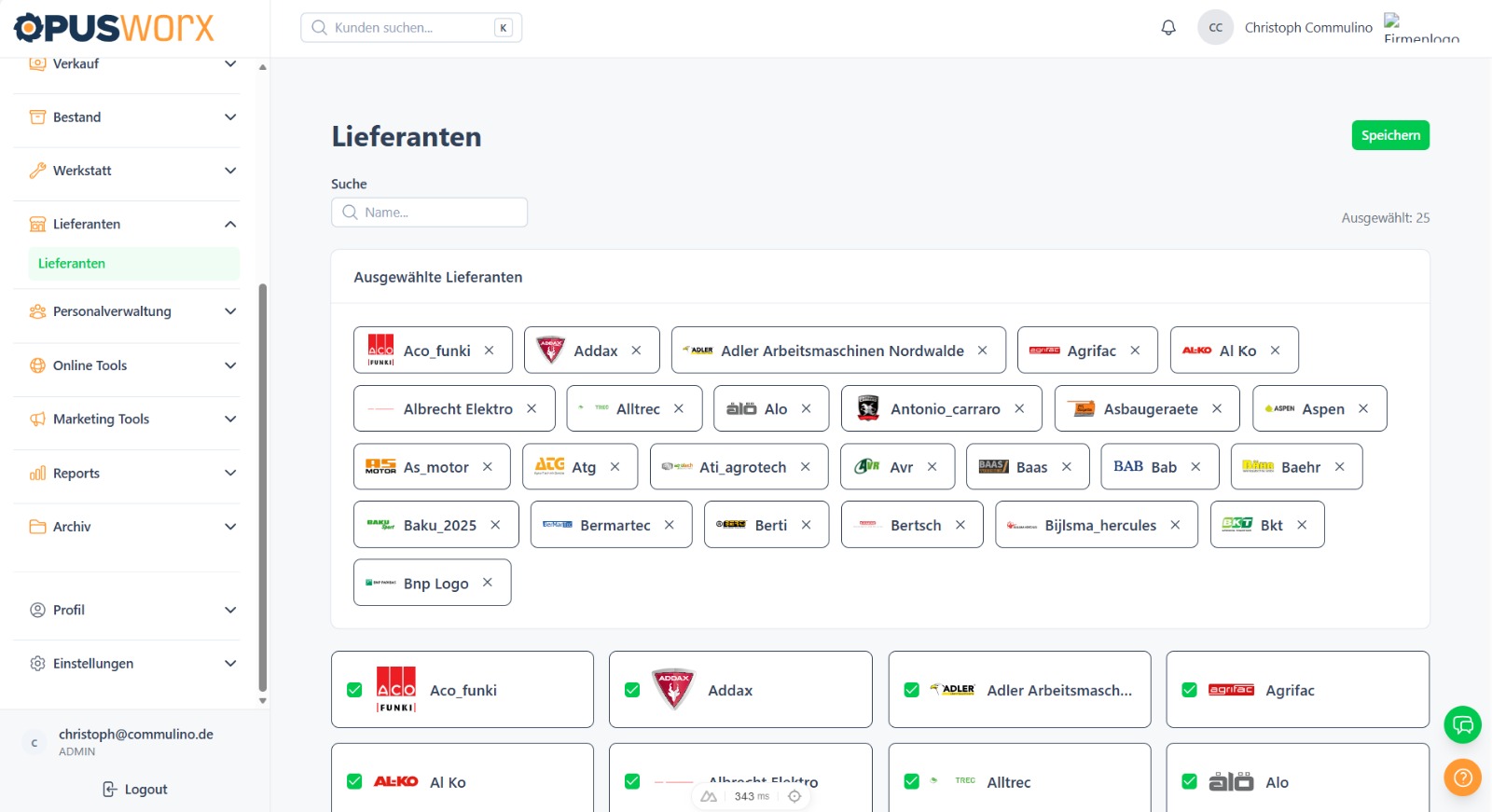This screenshot has height=812, width=1492.
Task: Uncheck the Agrifac supplier checkbox
Action: tap(1189, 690)
